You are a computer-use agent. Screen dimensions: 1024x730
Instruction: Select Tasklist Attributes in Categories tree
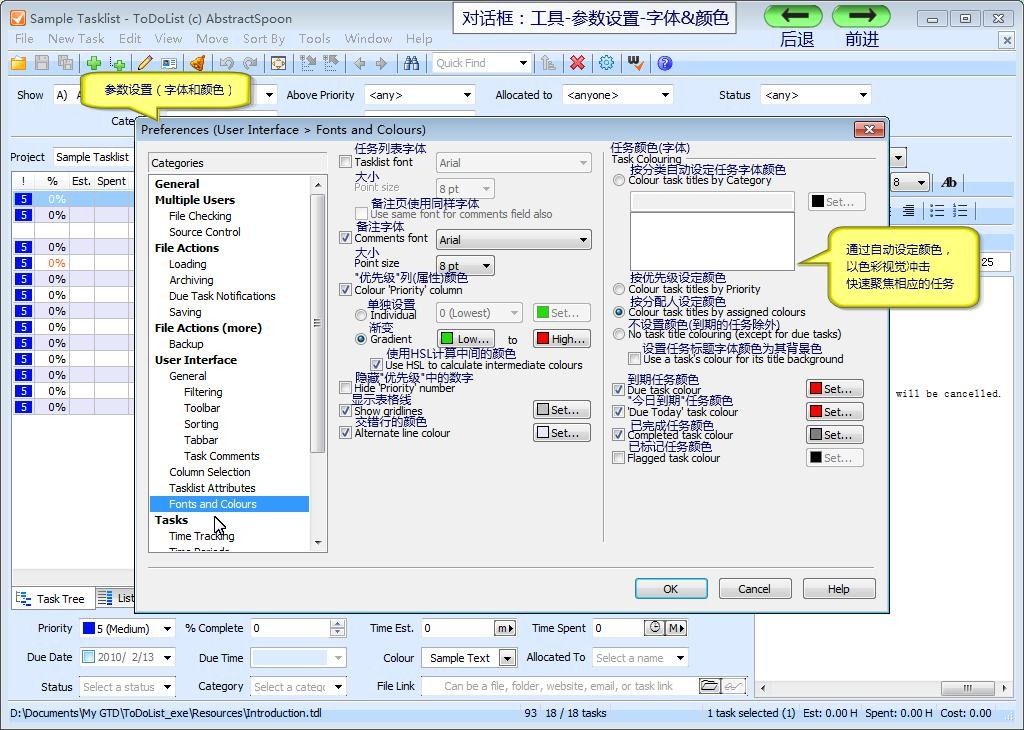pyautogui.click(x=211, y=488)
